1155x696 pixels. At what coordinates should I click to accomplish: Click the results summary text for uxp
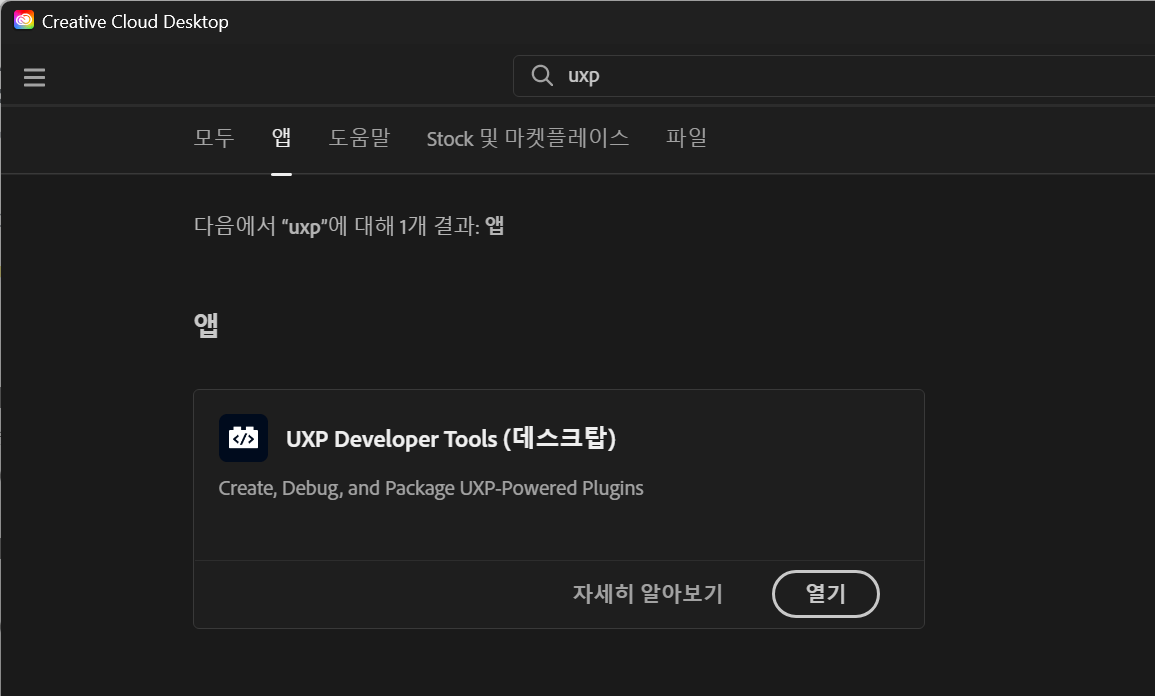pyautogui.click(x=349, y=225)
